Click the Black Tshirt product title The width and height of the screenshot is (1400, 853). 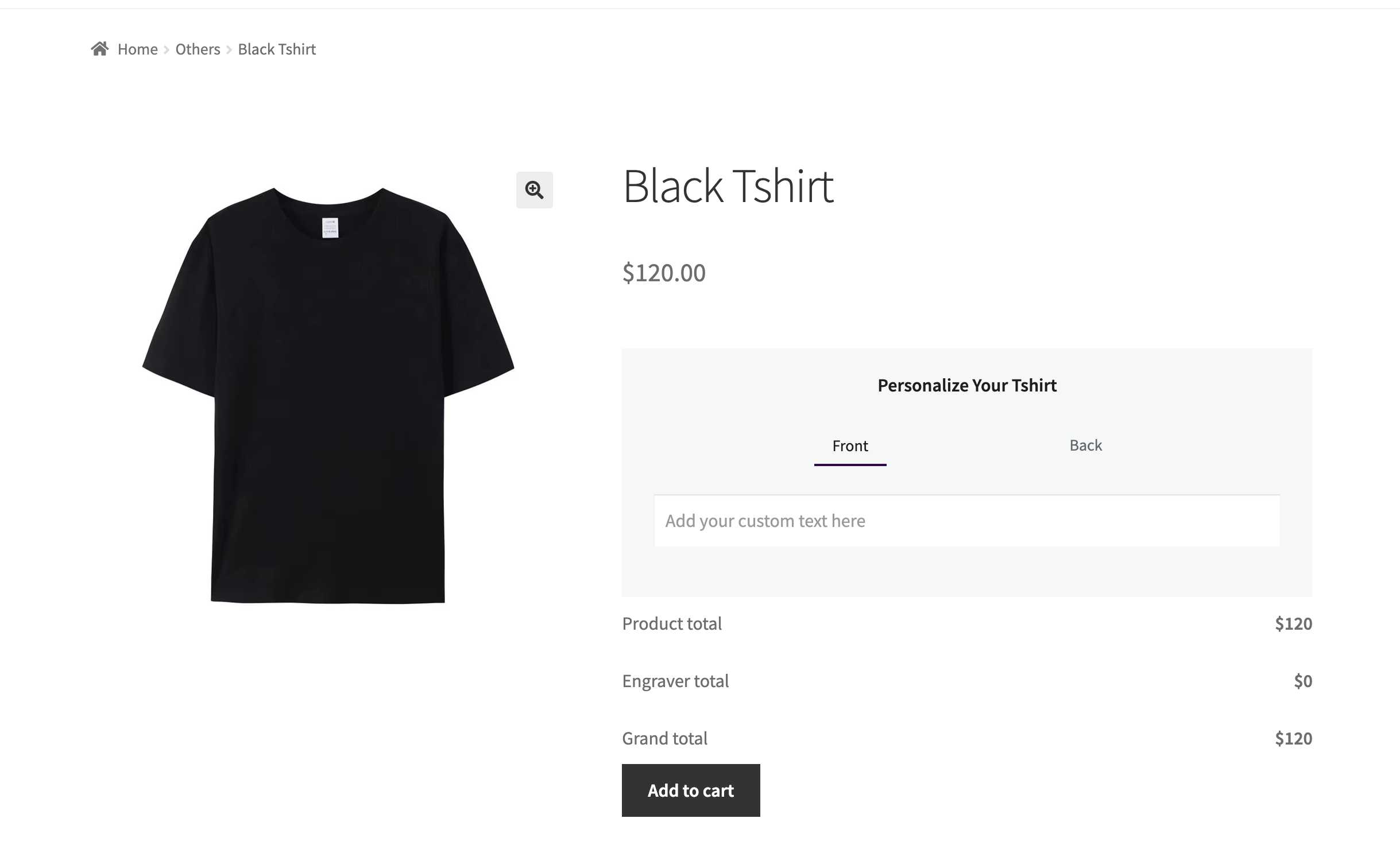[728, 186]
